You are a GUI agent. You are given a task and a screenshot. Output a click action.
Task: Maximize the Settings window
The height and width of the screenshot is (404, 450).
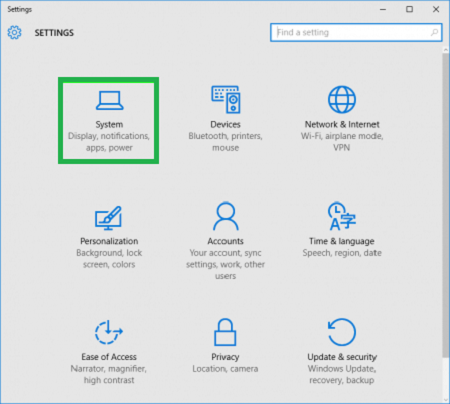(409, 9)
